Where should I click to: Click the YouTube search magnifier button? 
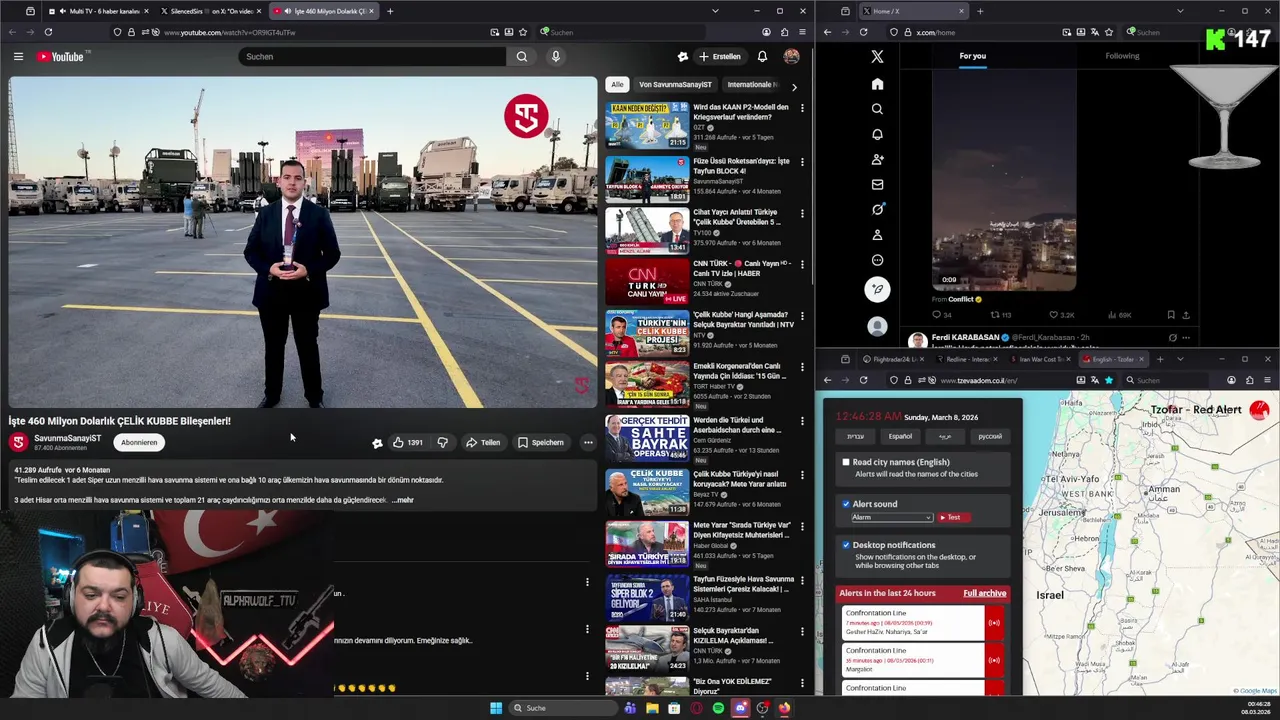click(x=521, y=57)
